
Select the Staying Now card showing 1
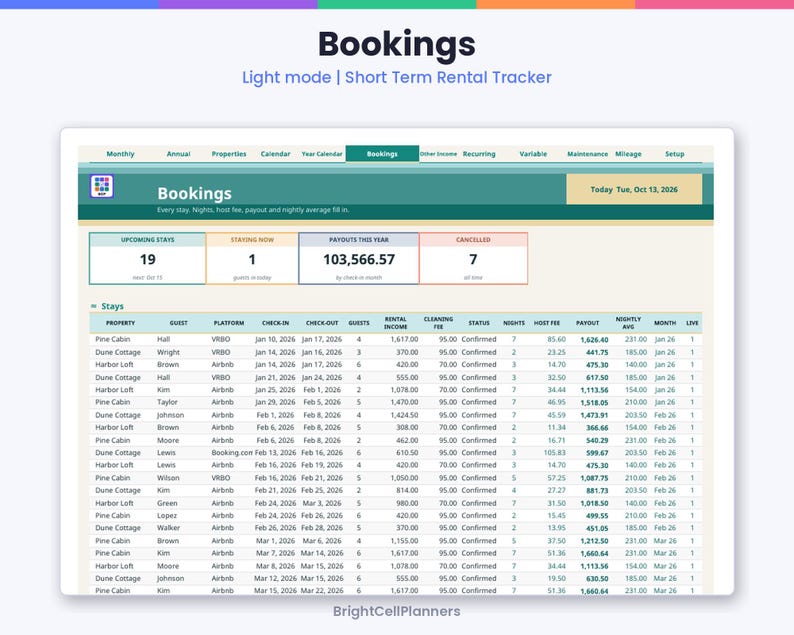click(252, 258)
